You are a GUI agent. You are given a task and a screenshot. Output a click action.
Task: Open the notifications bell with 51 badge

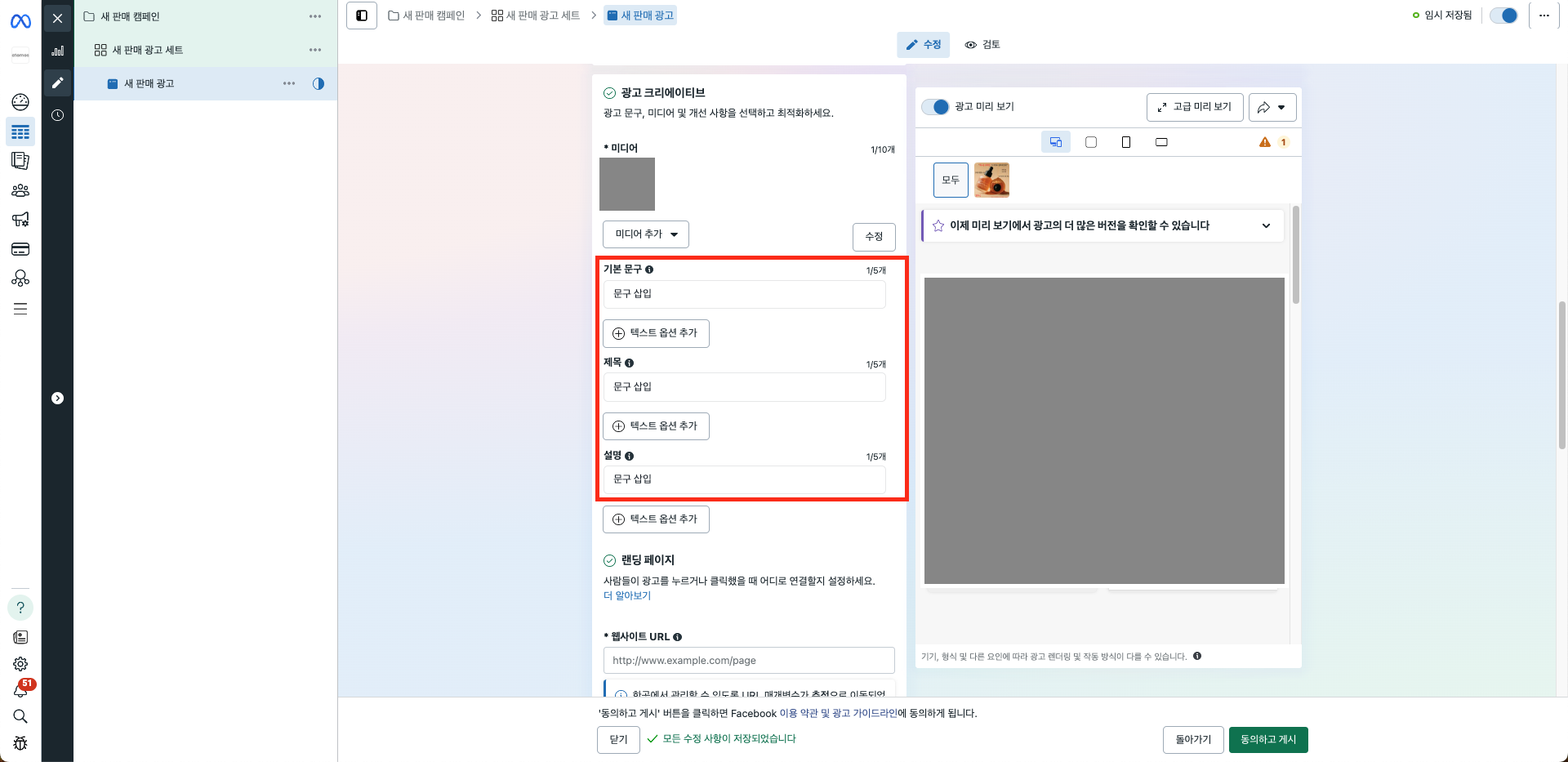coord(20,691)
